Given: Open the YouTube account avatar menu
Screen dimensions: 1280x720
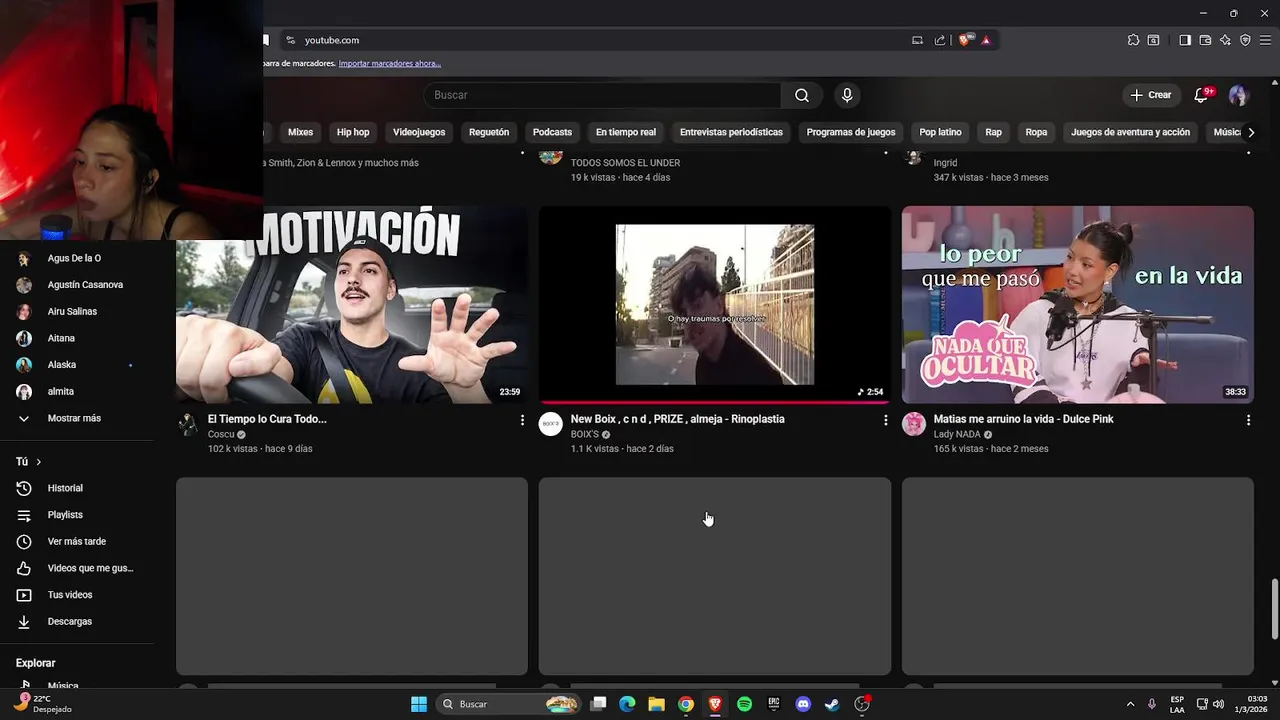Looking at the screenshot, I should (x=1238, y=95).
